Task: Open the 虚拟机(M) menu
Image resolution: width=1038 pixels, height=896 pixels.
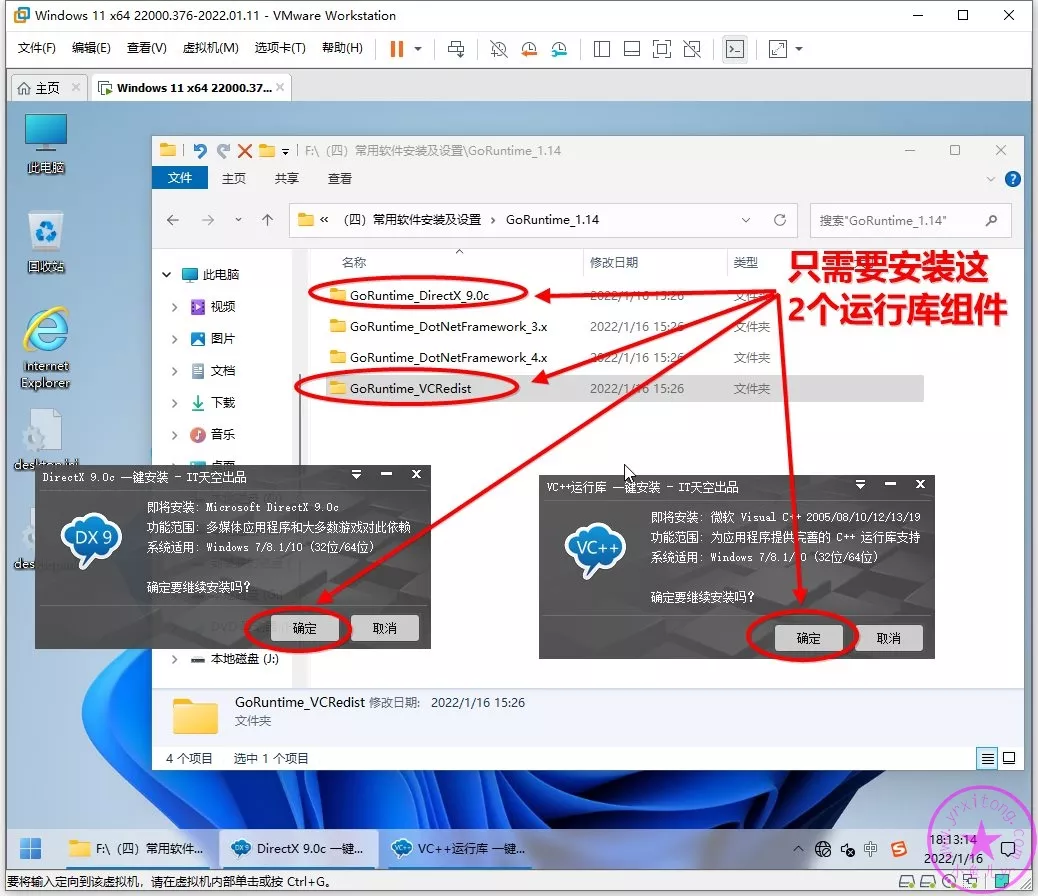Action: tap(210, 48)
